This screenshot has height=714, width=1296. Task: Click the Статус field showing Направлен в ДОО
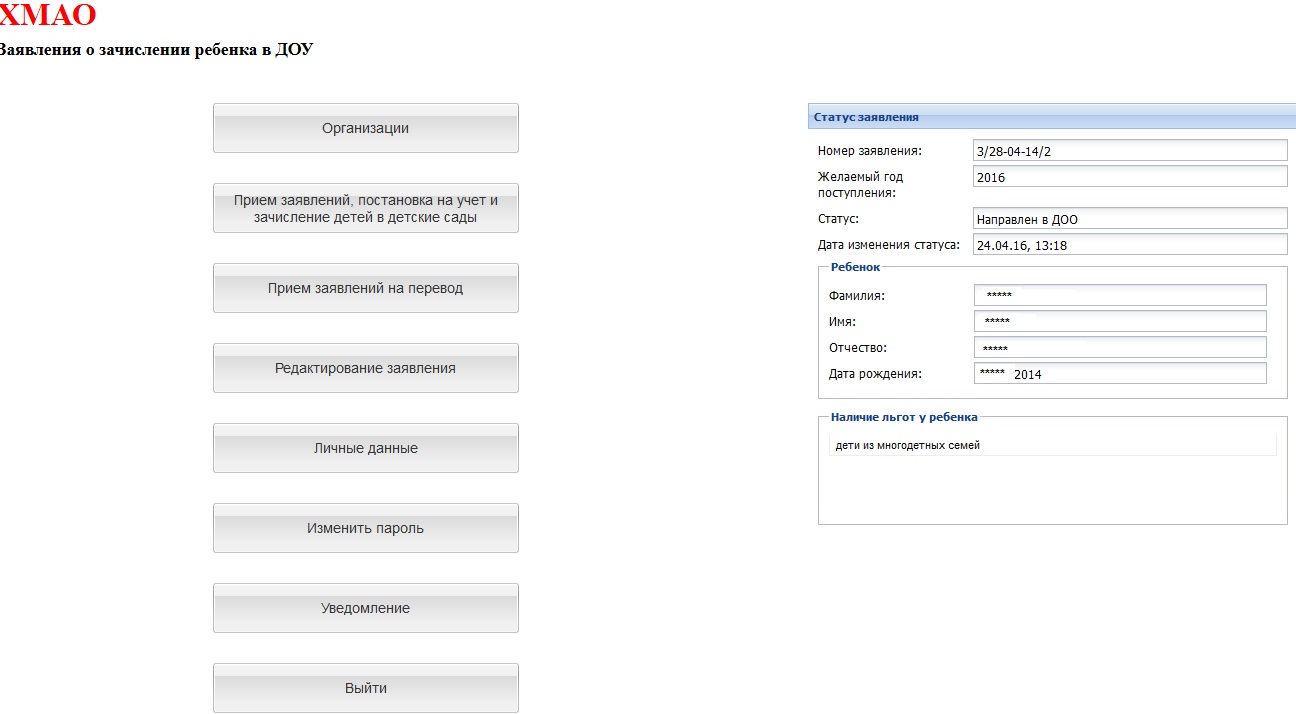[1129, 219]
